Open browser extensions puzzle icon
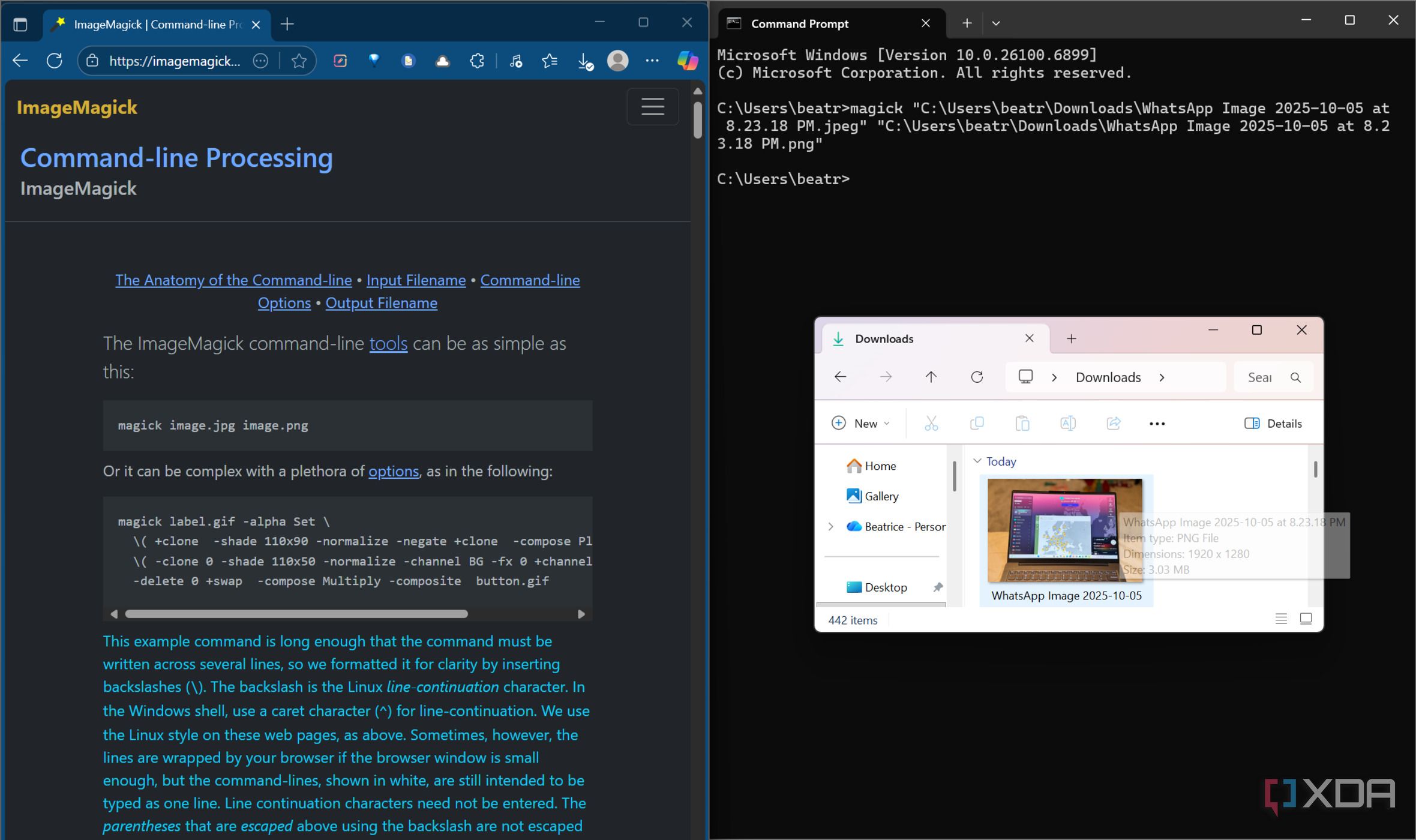This screenshot has width=1416, height=840. (x=477, y=61)
